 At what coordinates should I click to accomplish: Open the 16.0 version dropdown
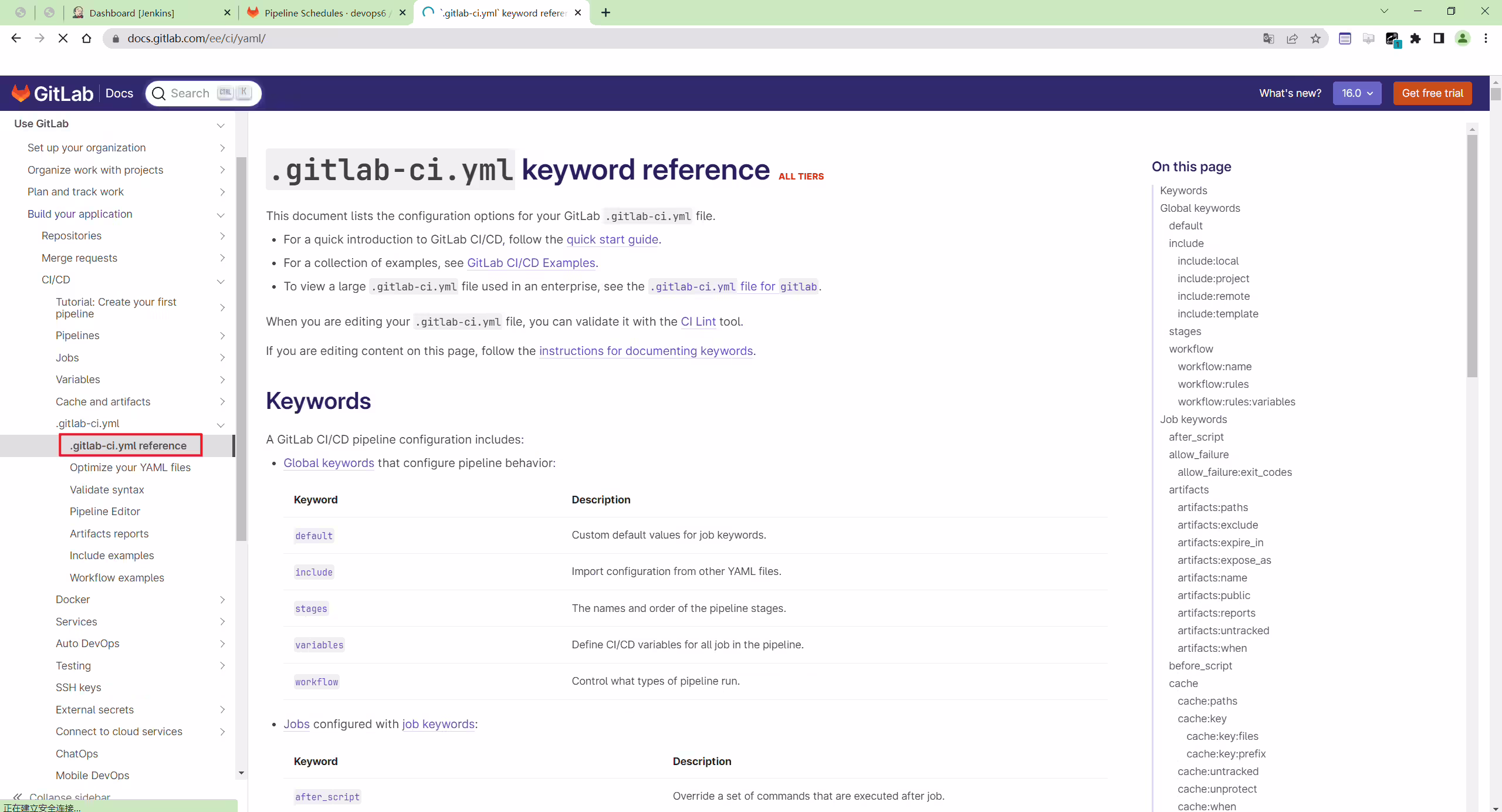(1357, 93)
